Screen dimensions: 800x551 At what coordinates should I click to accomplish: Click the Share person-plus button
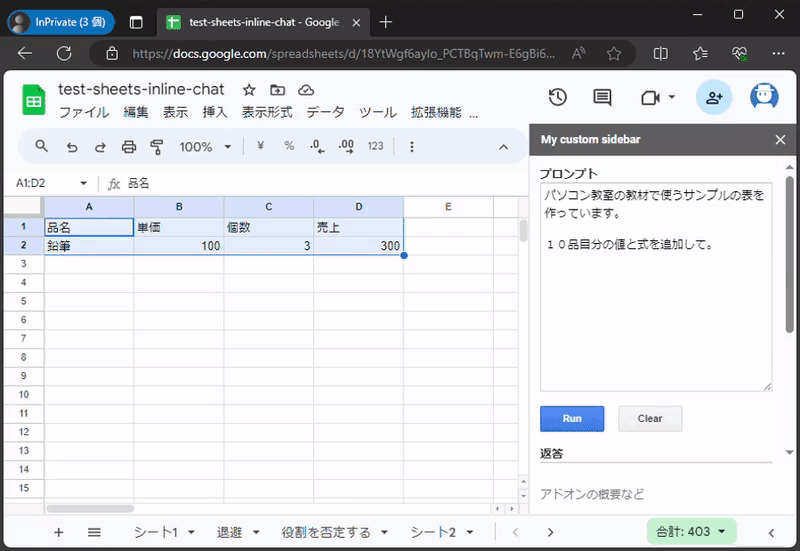click(x=714, y=97)
